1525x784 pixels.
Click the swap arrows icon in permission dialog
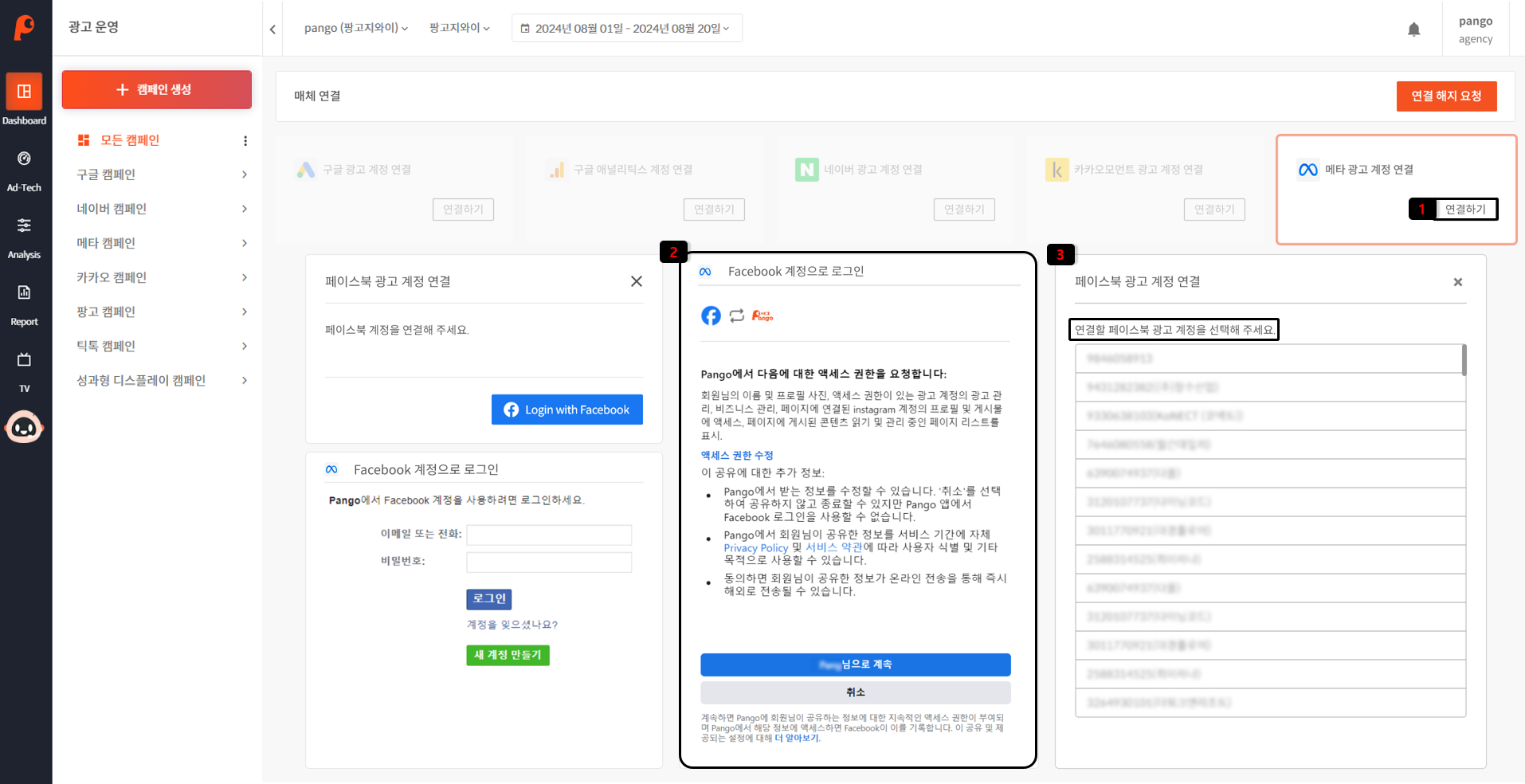click(737, 316)
